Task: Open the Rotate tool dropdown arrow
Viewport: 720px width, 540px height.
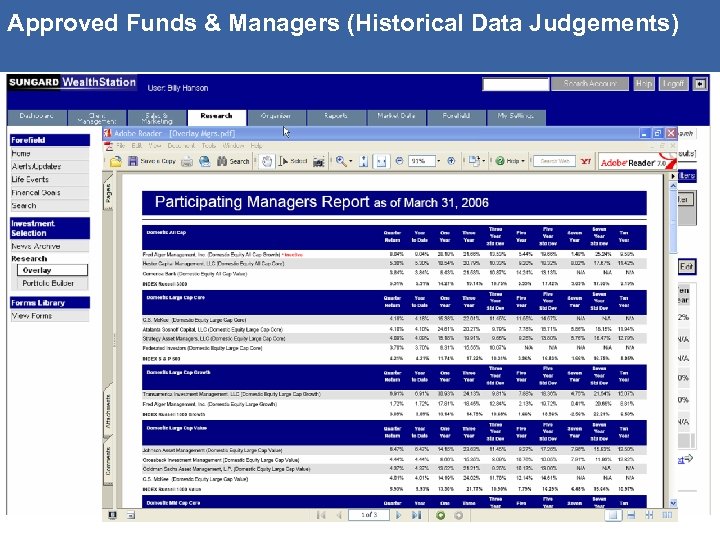Action: (484, 161)
